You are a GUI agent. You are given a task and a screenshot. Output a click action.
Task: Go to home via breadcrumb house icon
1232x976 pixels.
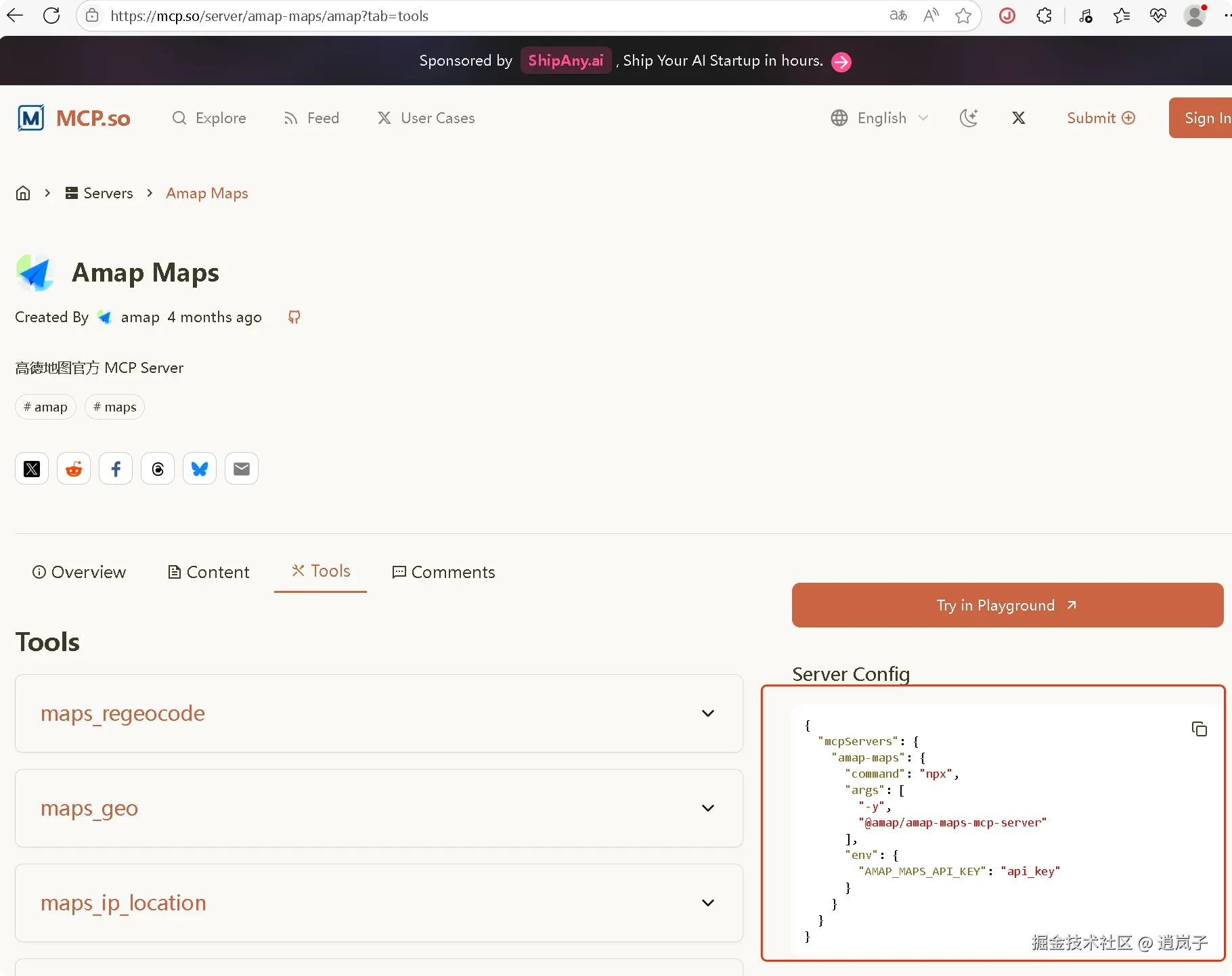(23, 194)
